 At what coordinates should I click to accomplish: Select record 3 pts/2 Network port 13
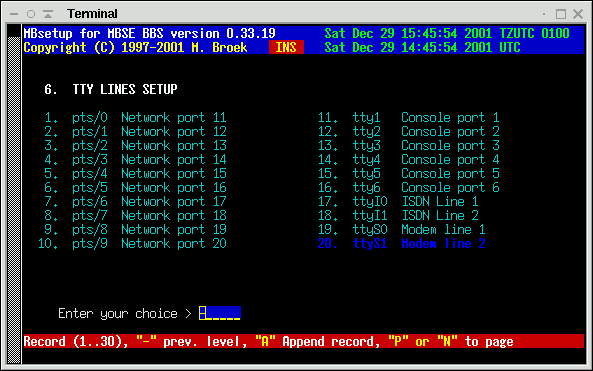(136, 146)
